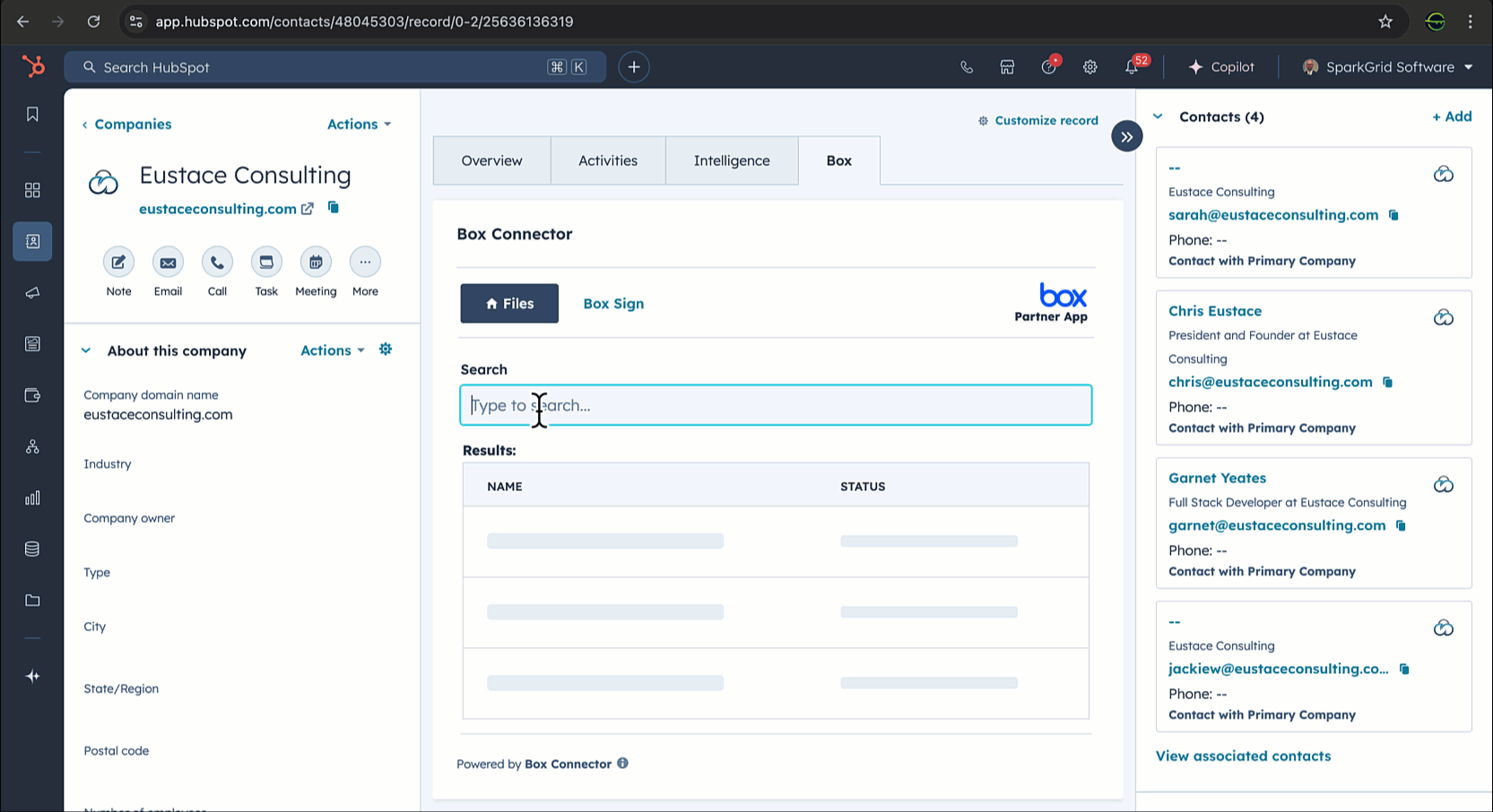The height and width of the screenshot is (812, 1493).
Task: Bookmark this page with the star icon
Action: click(x=1385, y=22)
